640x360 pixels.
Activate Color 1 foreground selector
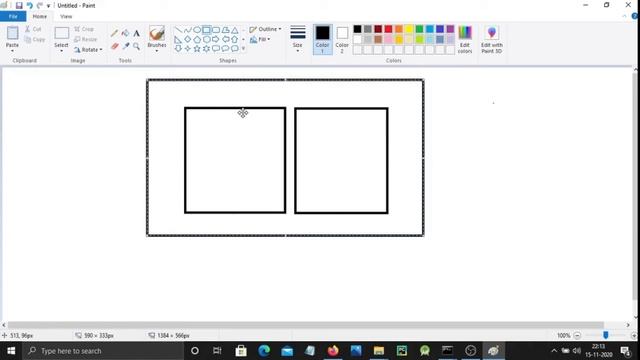(322, 40)
